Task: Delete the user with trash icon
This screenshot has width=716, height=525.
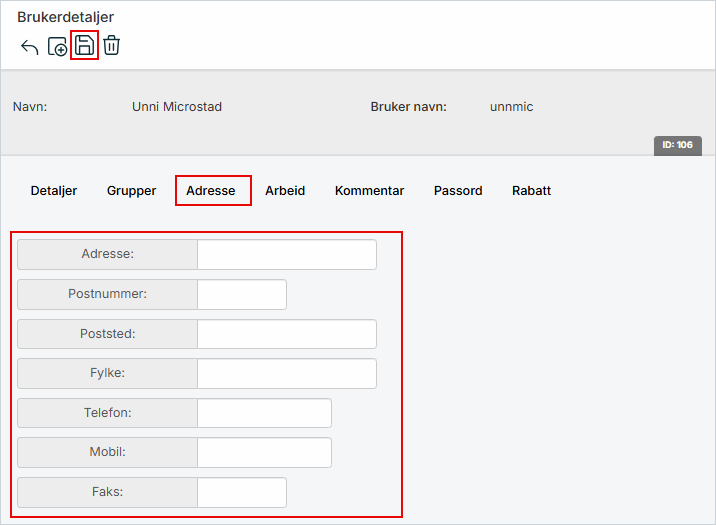Action: (x=111, y=46)
